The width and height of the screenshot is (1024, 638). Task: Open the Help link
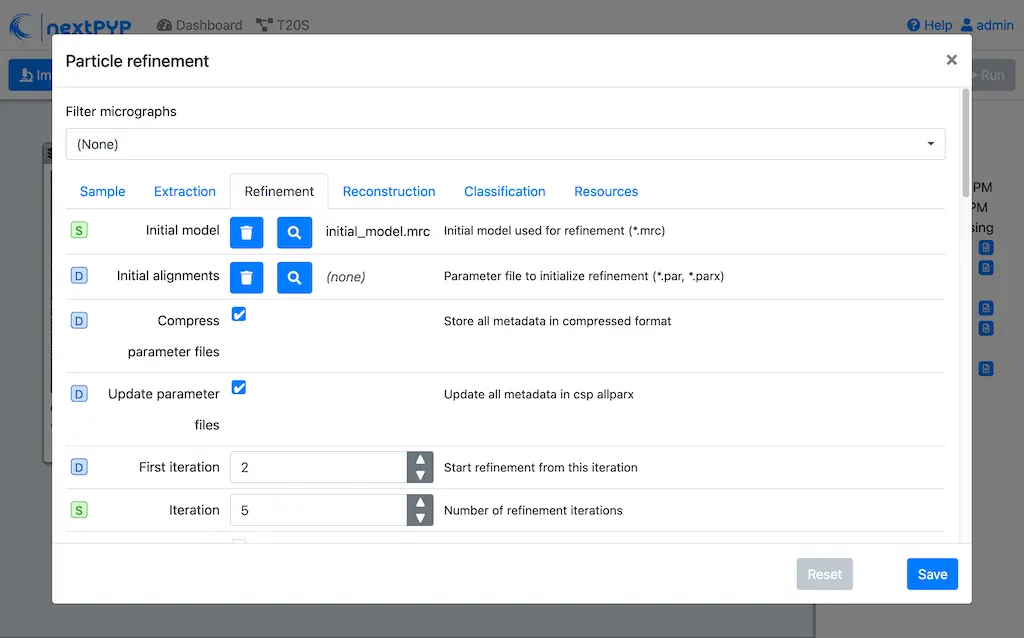coord(929,25)
